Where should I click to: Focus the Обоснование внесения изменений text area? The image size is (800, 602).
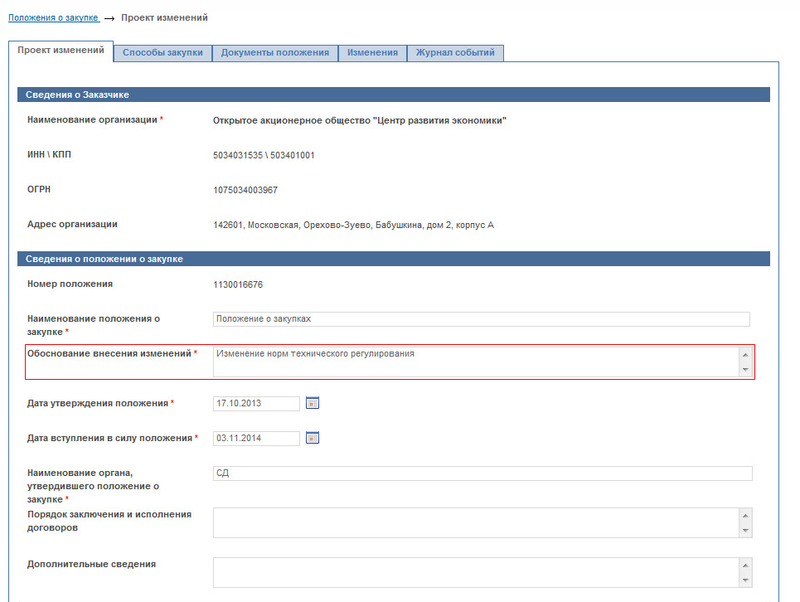475,362
